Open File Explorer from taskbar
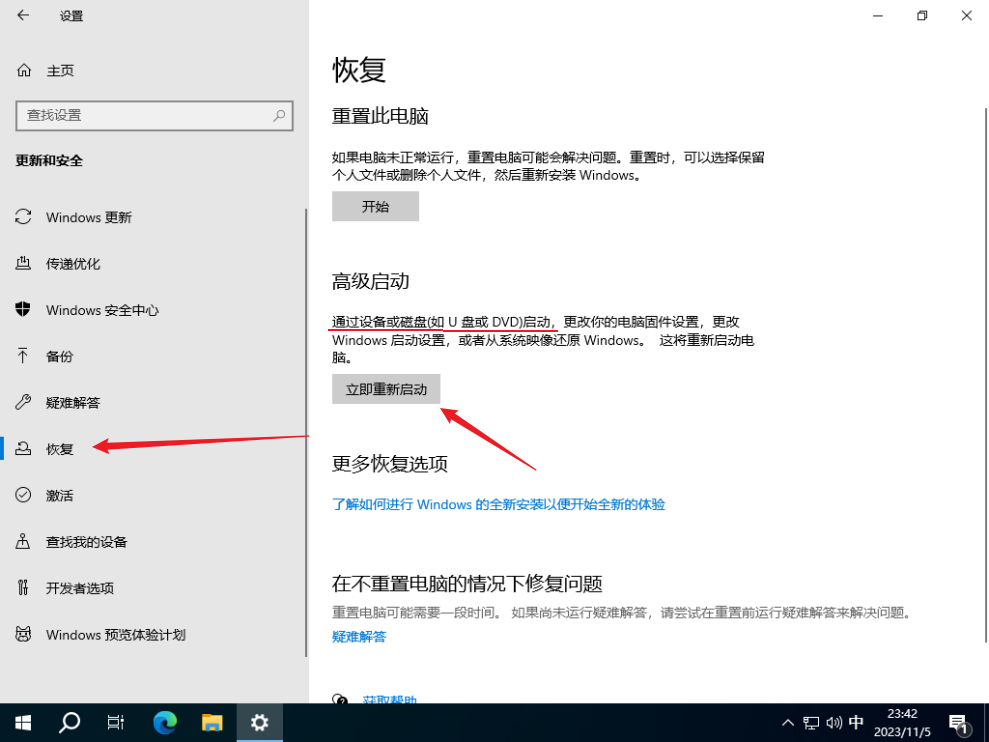Viewport: 989px width, 742px height. tap(212, 722)
